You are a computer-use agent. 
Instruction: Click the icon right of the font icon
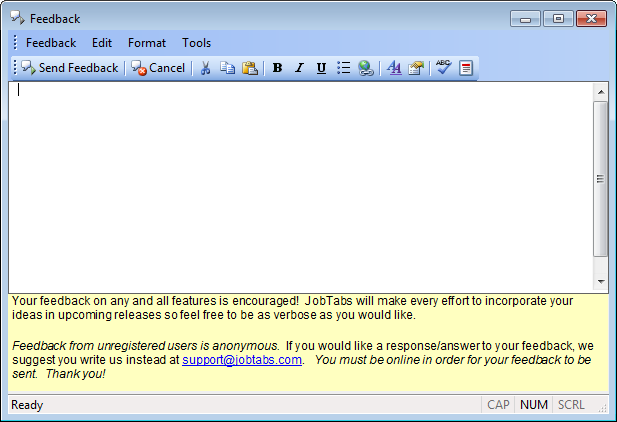(416, 68)
